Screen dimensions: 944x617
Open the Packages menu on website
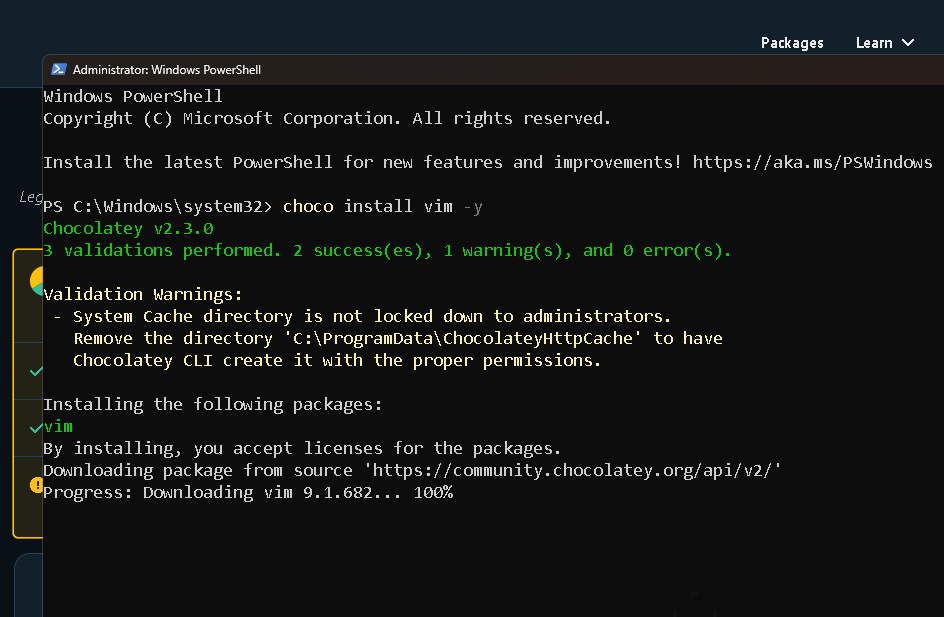click(792, 43)
